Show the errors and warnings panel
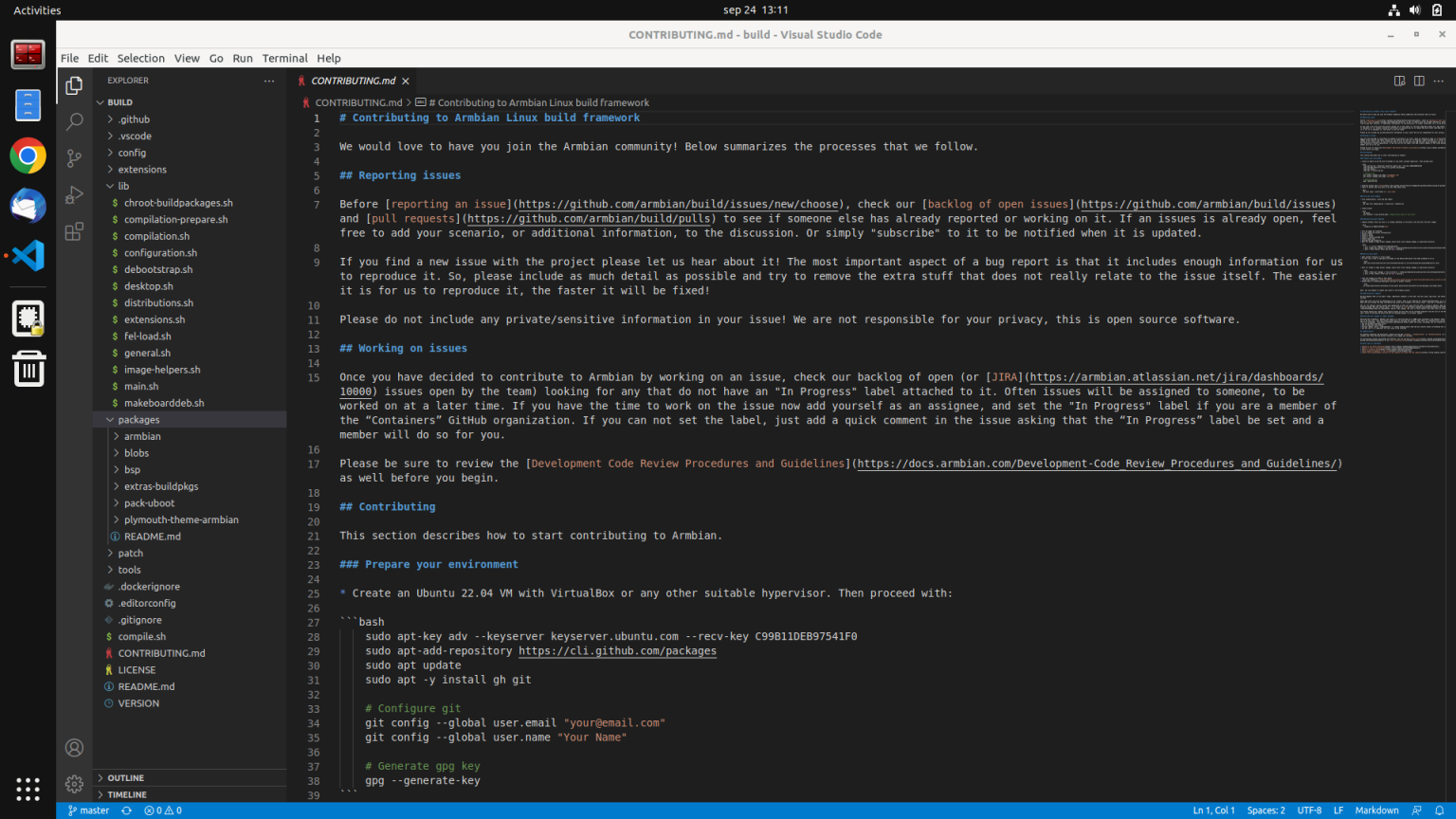This screenshot has height=819, width=1456. pos(161,810)
